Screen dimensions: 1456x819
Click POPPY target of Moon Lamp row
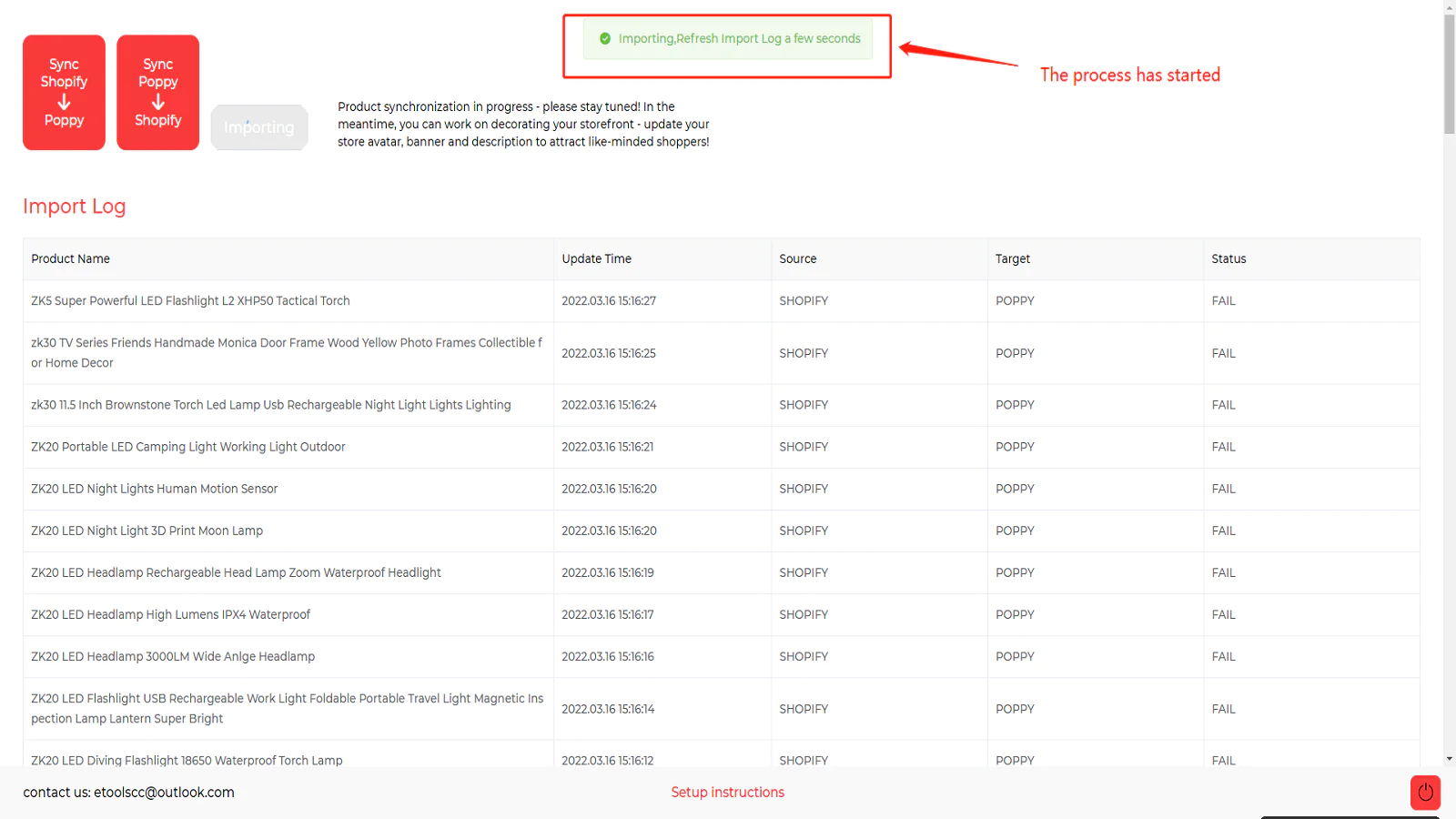1015,531
